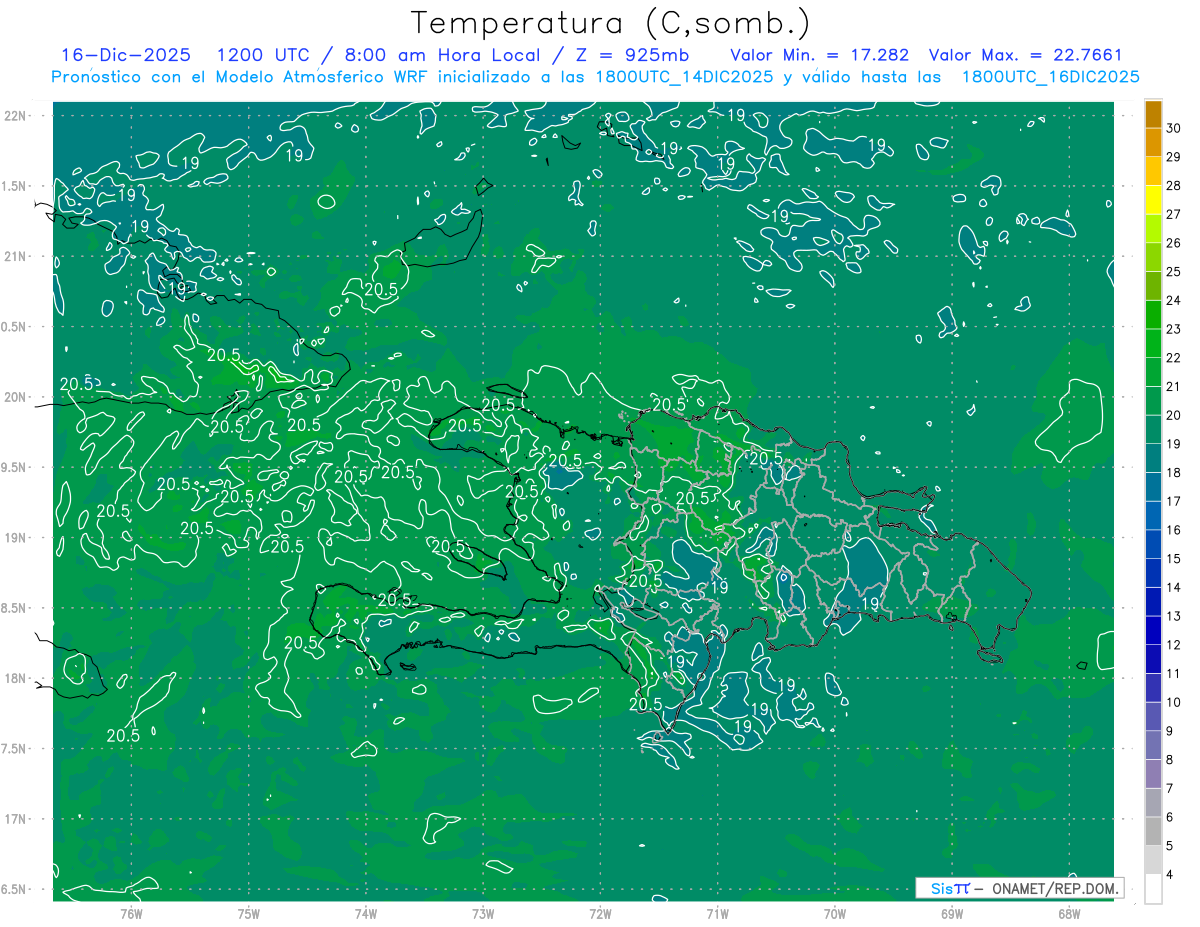This screenshot has height=927, width=1200.
Task: Click the '18N' latitude axis label
Action: 16,678
